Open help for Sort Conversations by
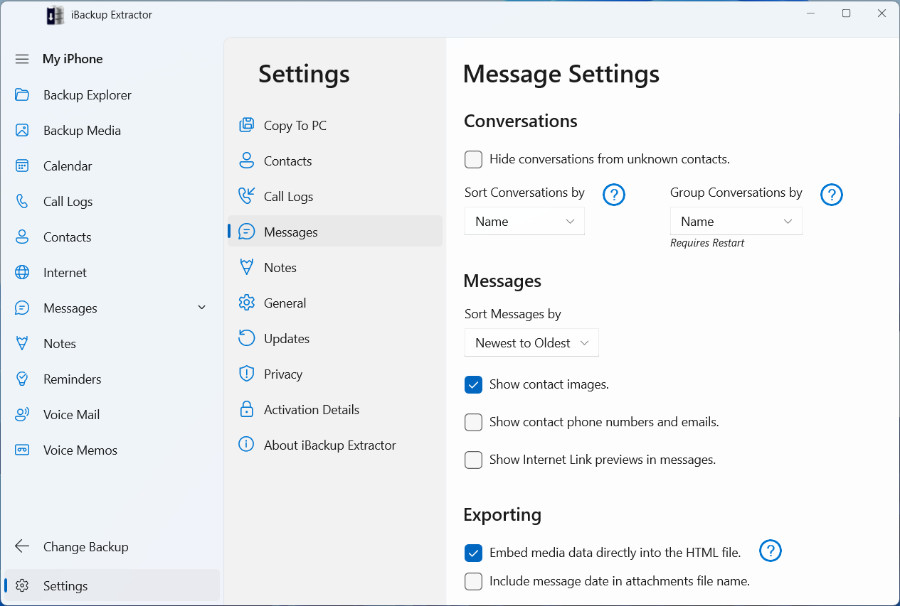The height and width of the screenshot is (606, 900). pyautogui.click(x=614, y=195)
